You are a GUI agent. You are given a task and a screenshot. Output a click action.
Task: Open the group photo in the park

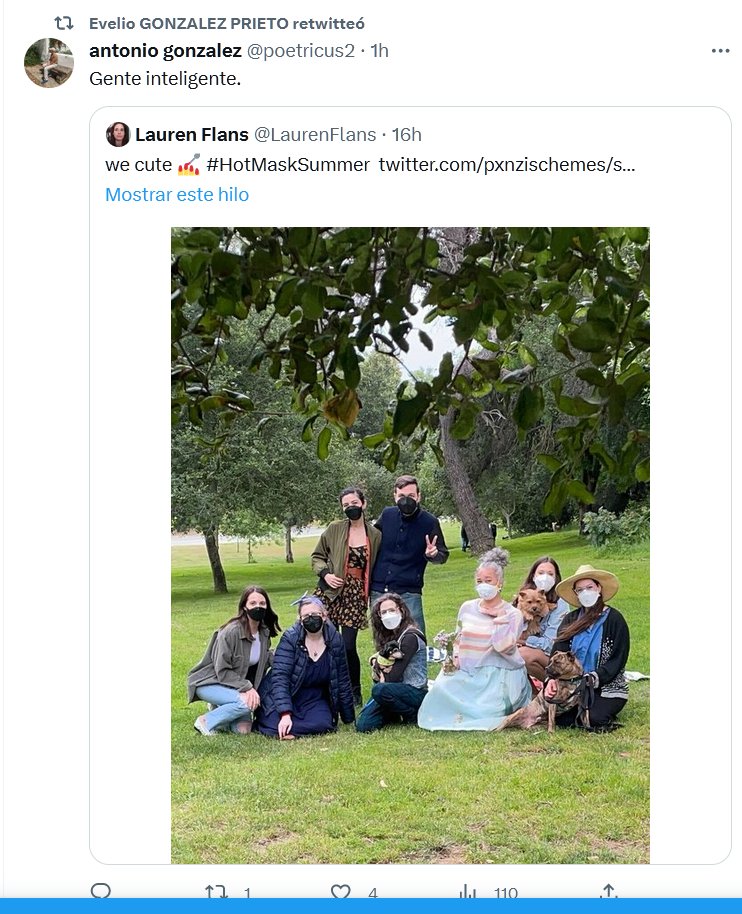tap(410, 545)
